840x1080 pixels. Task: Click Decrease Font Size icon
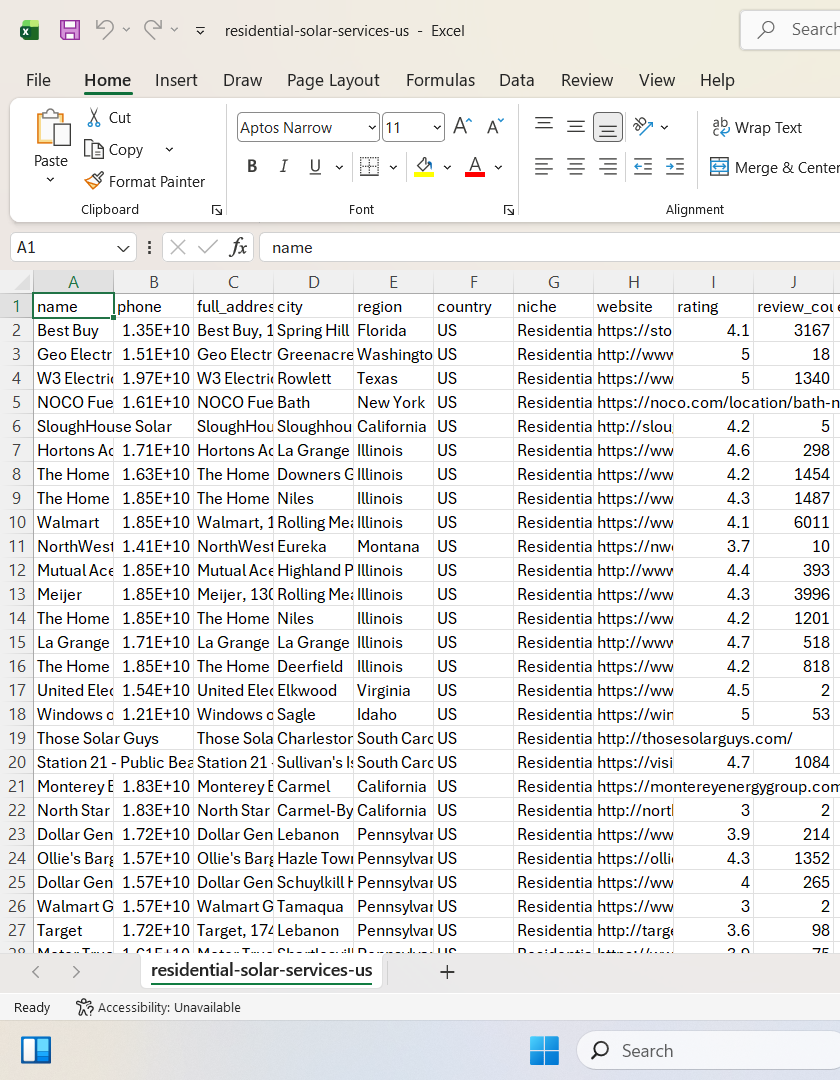point(495,126)
